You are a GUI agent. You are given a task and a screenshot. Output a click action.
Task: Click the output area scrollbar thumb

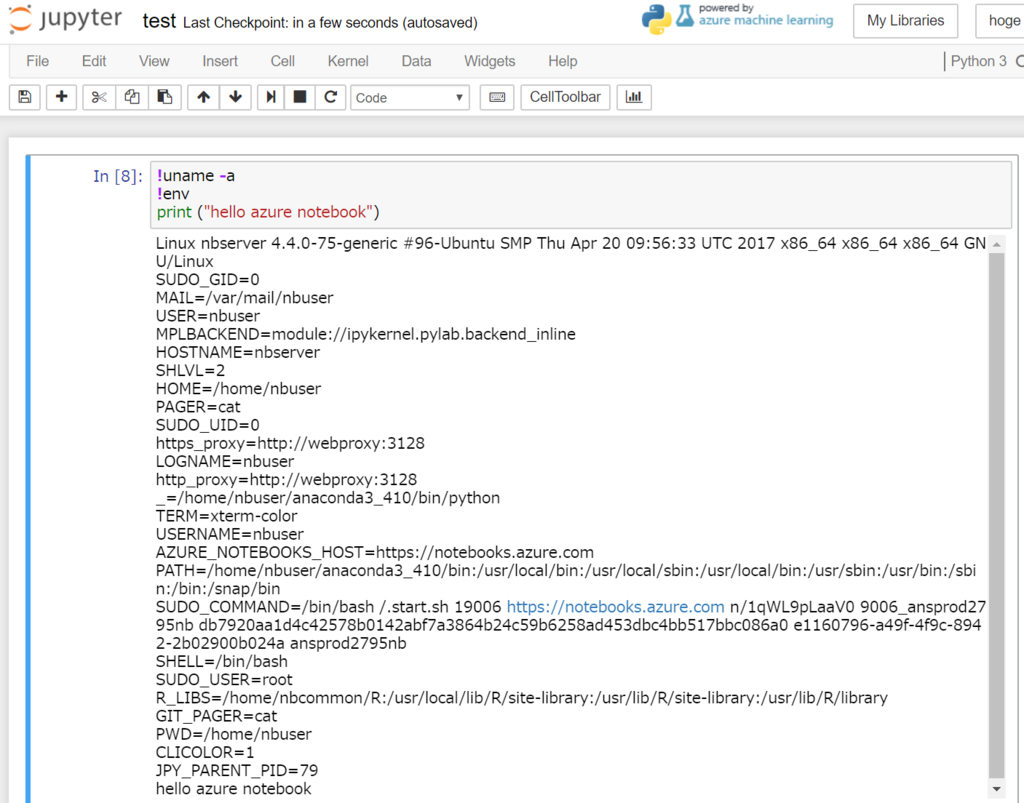[997, 515]
